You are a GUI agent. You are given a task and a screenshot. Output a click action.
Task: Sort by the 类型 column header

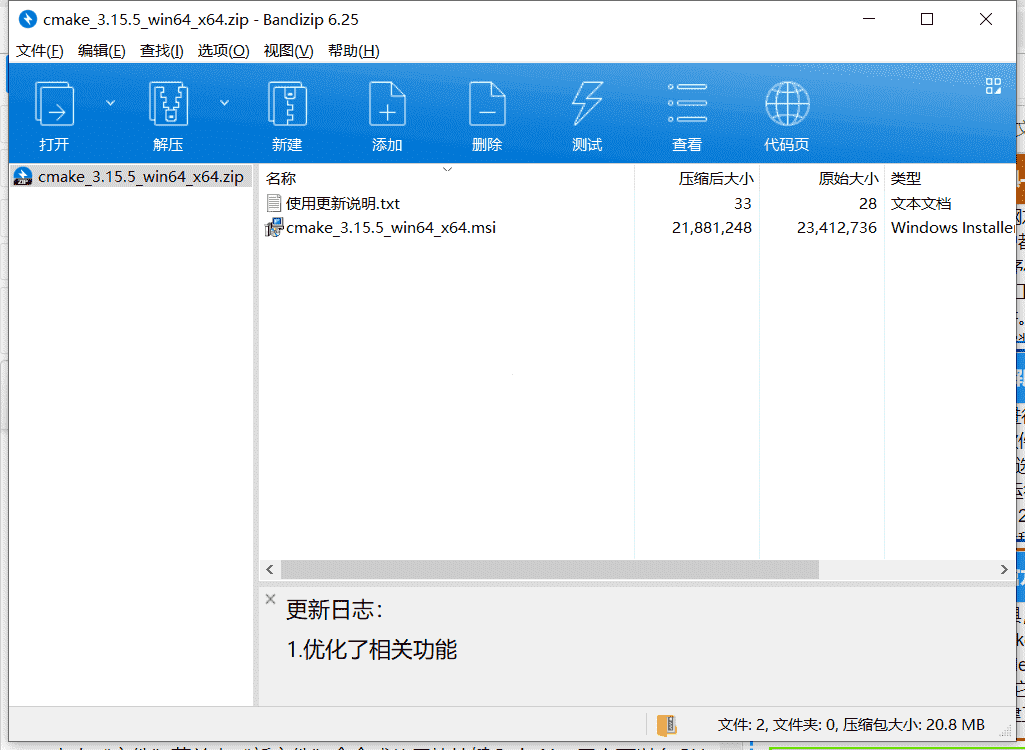pyautogui.click(x=906, y=179)
